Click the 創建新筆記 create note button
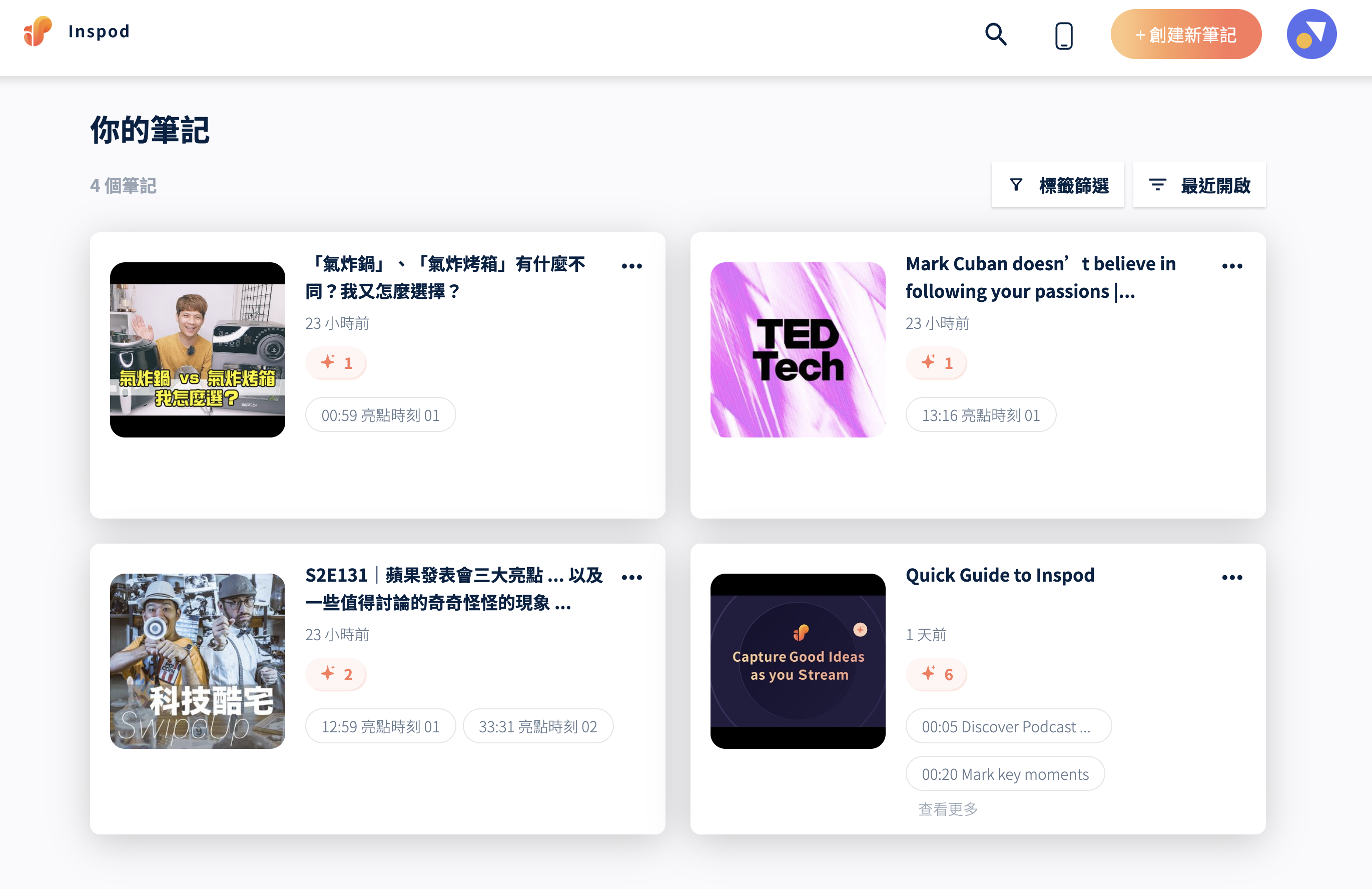Screen dimensions: 1372x889 pos(1186,35)
